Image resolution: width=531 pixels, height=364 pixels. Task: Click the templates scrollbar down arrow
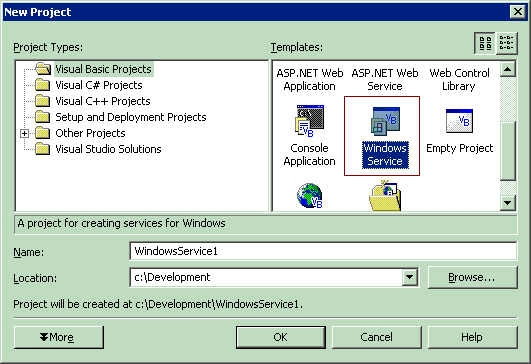click(x=508, y=203)
